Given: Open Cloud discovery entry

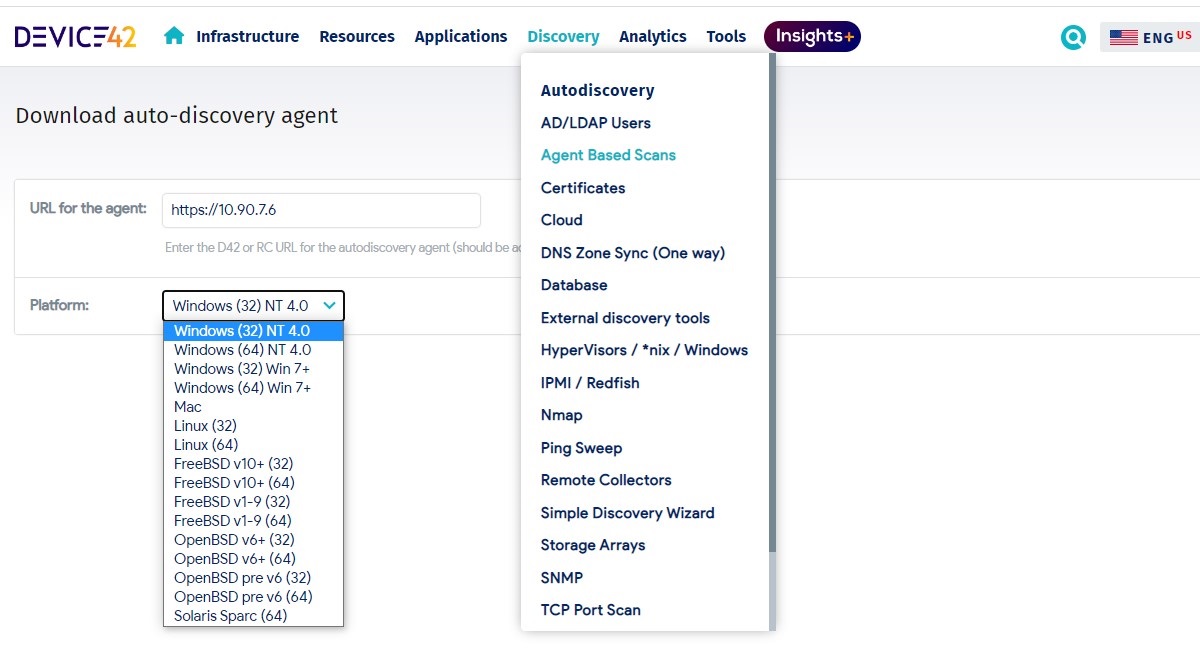Looking at the screenshot, I should [561, 220].
